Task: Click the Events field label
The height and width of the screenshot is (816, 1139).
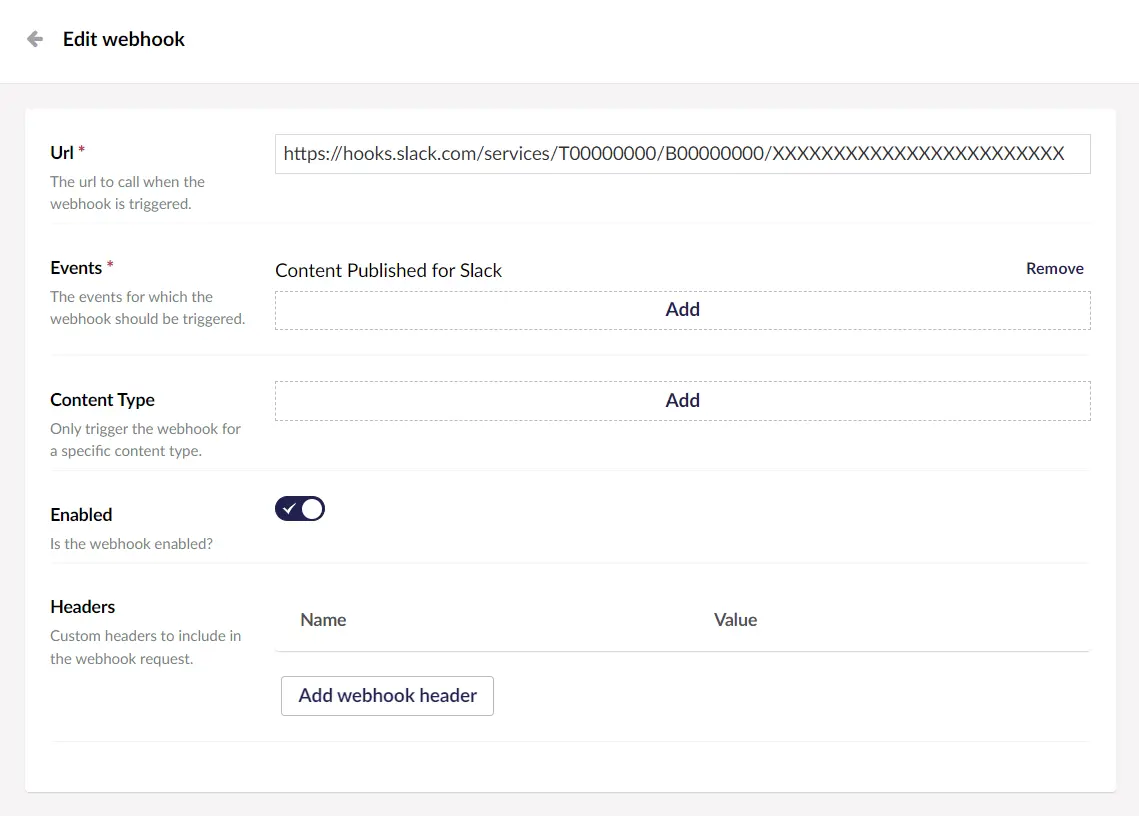Action: pyautogui.click(x=76, y=267)
